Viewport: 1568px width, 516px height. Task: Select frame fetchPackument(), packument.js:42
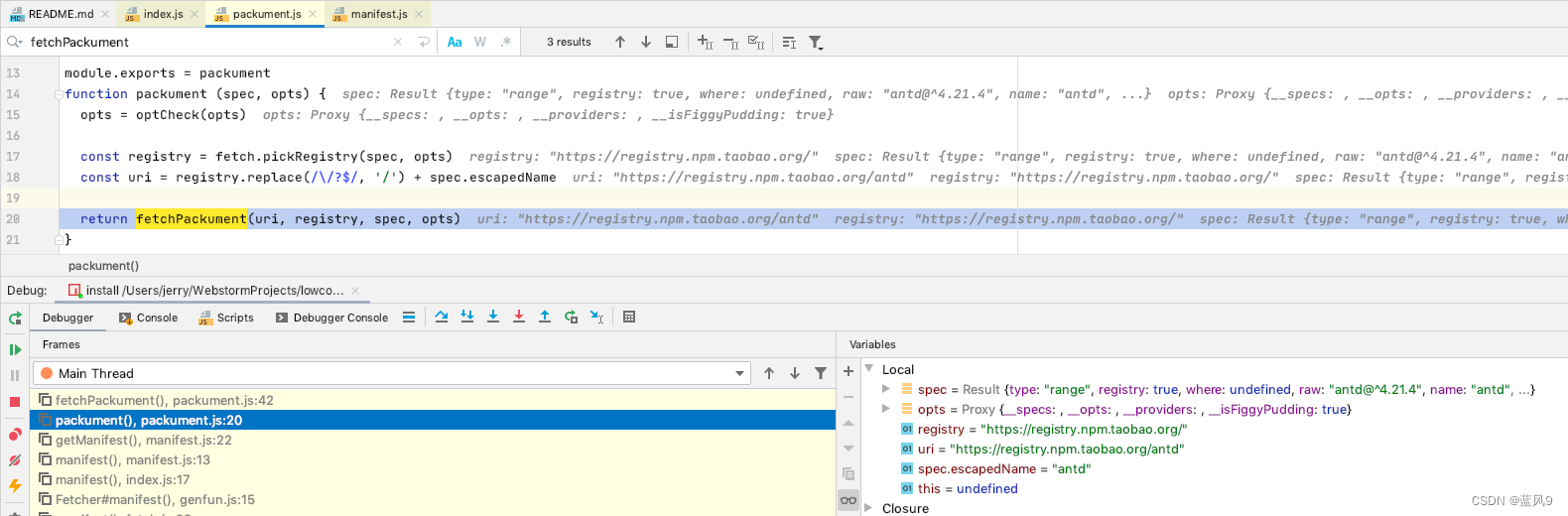click(x=433, y=400)
